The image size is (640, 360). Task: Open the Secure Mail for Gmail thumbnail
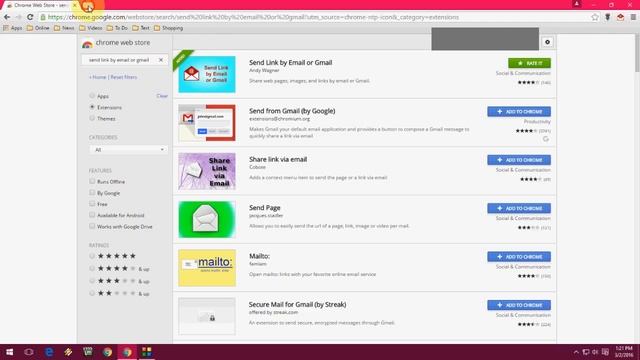tap(207, 316)
